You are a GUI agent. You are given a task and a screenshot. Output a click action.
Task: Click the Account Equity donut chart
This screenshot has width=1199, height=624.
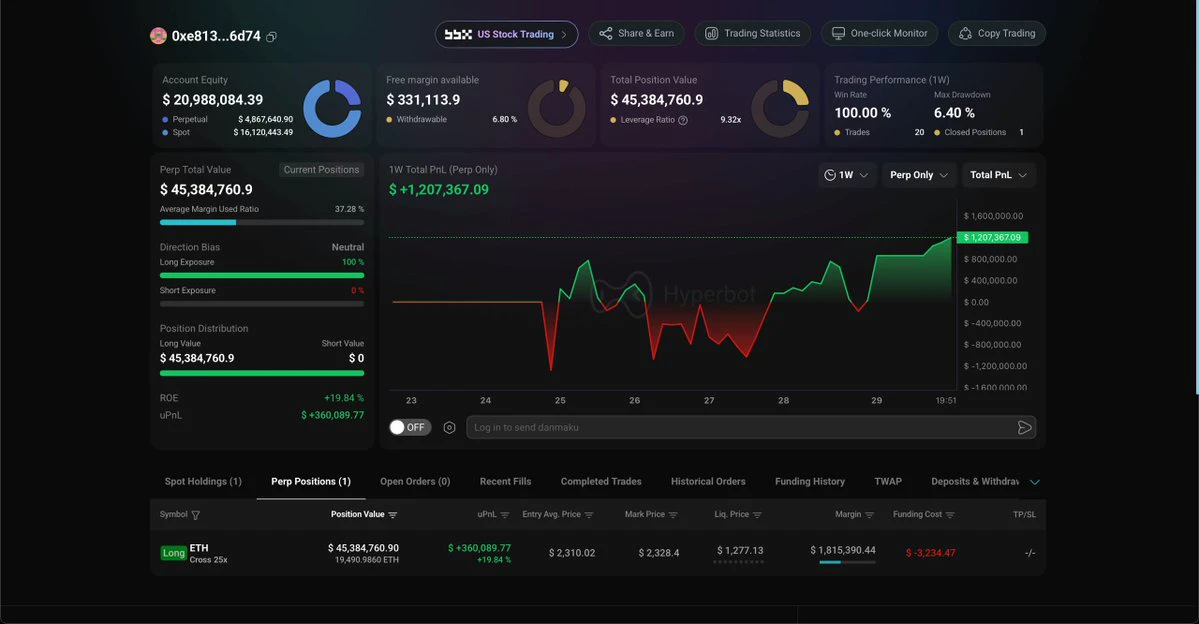click(332, 109)
